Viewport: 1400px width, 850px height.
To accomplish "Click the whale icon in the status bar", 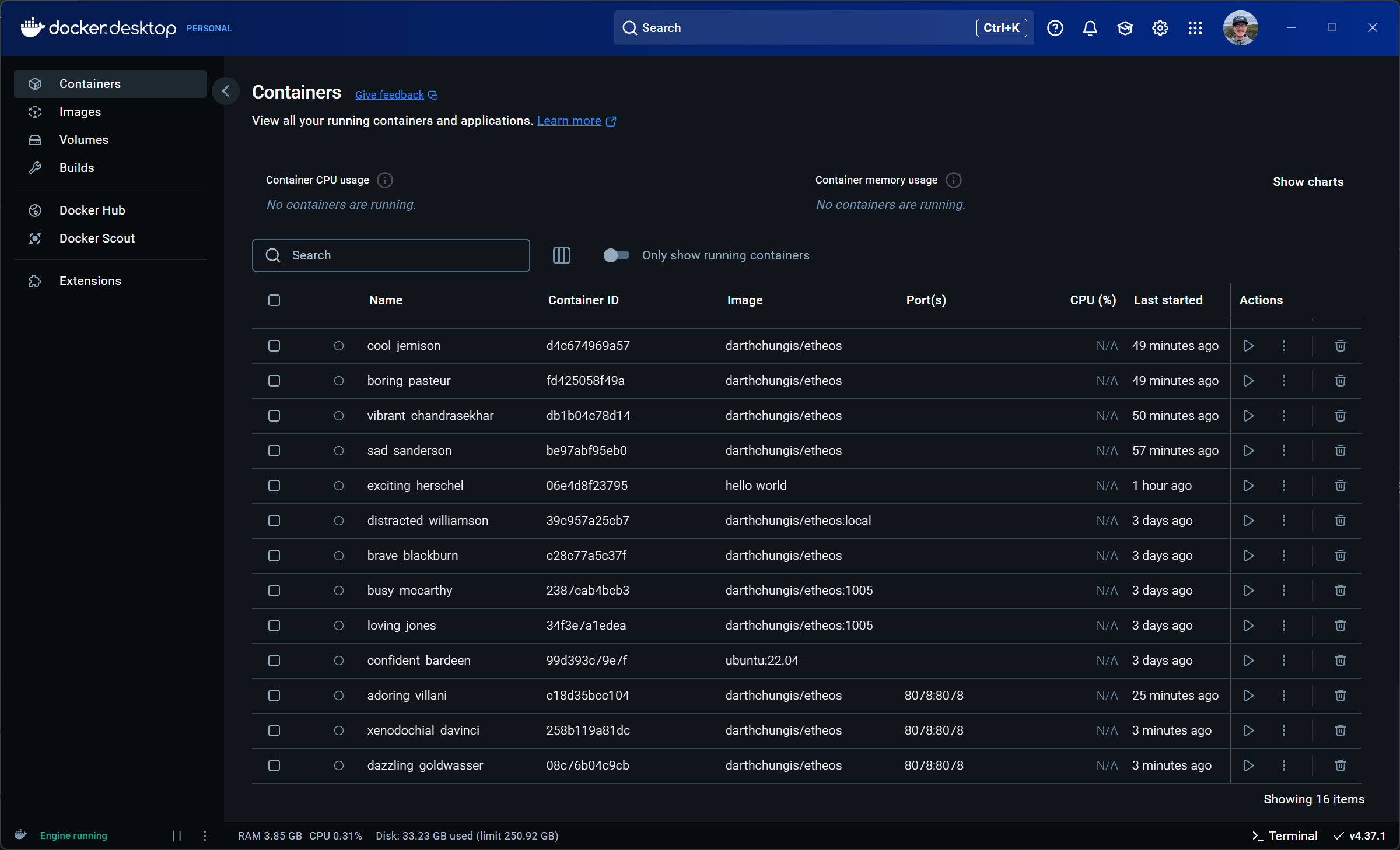I will tap(20, 835).
